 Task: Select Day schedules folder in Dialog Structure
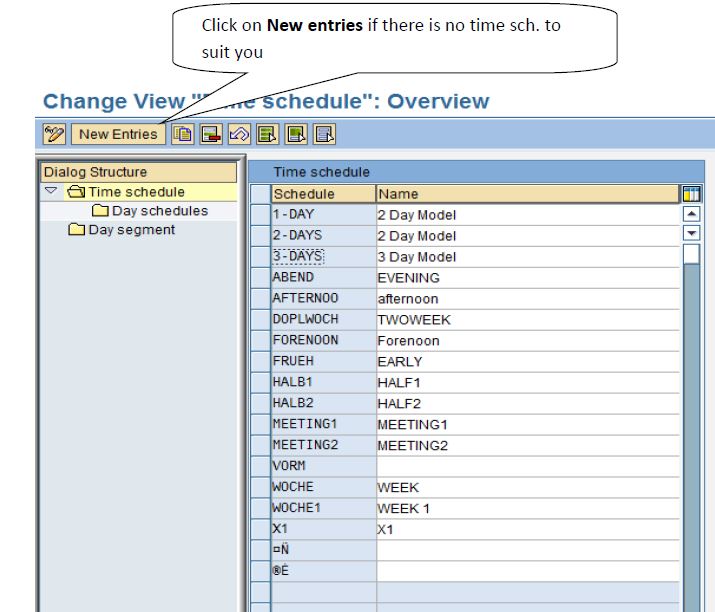point(159,211)
